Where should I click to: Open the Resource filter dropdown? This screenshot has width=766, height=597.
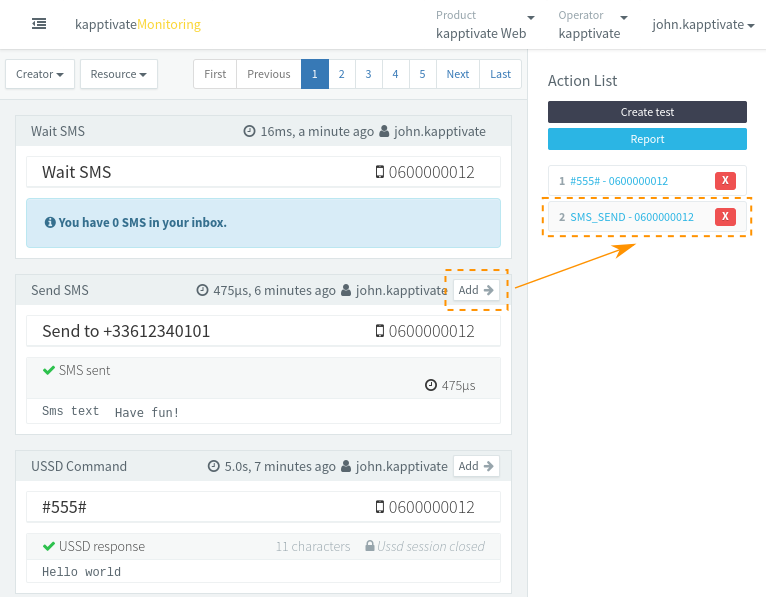[118, 74]
